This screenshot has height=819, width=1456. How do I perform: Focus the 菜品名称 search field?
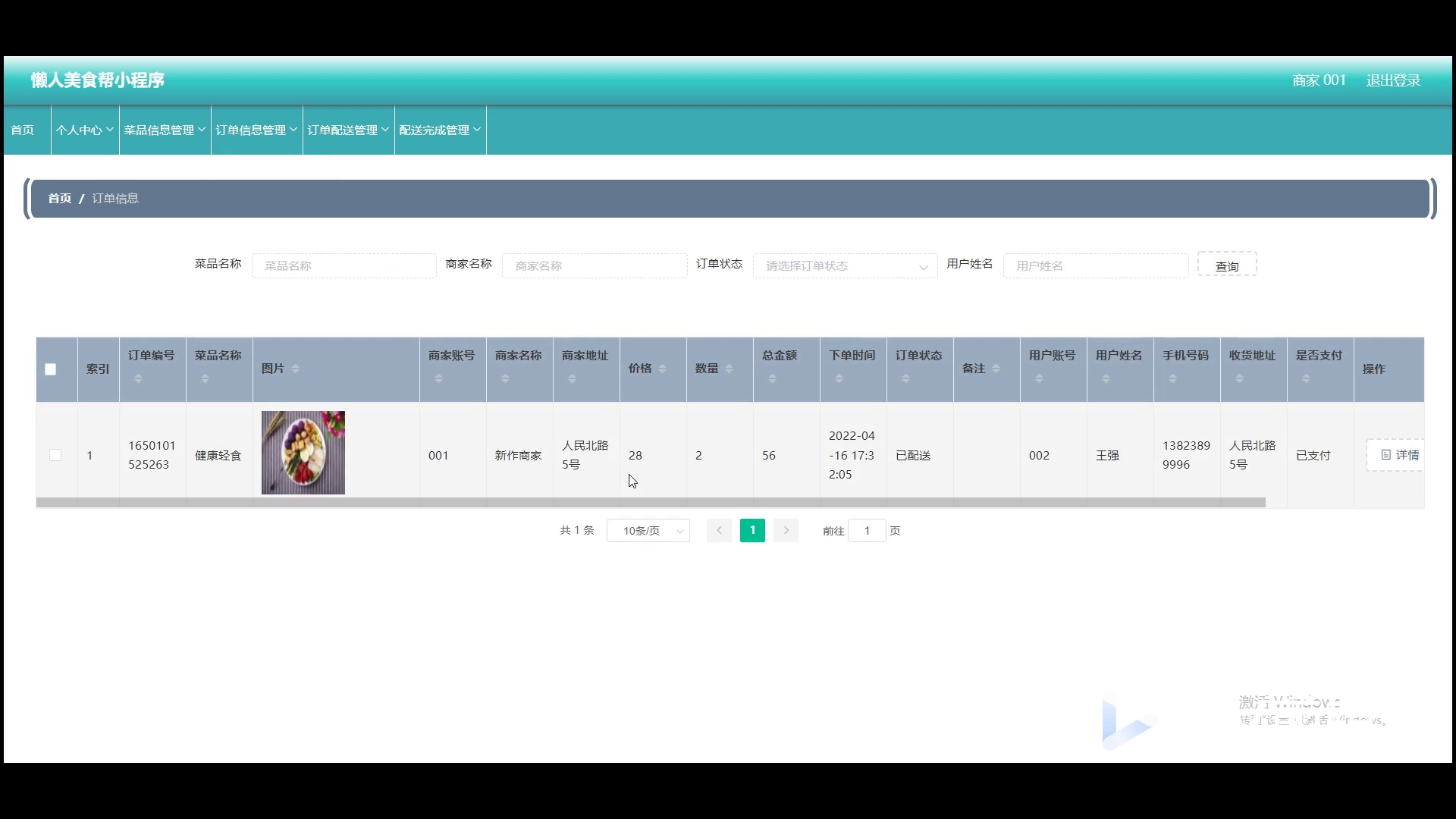pos(344,266)
